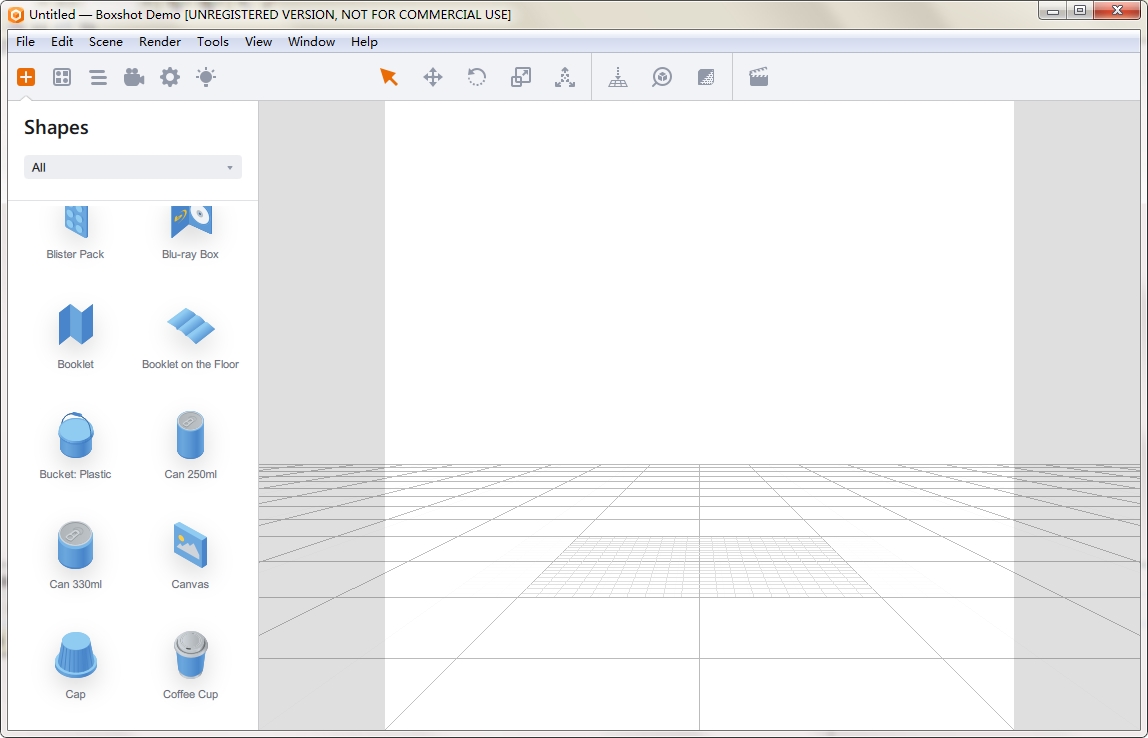Pick the resize scale tool

[x=521, y=77]
